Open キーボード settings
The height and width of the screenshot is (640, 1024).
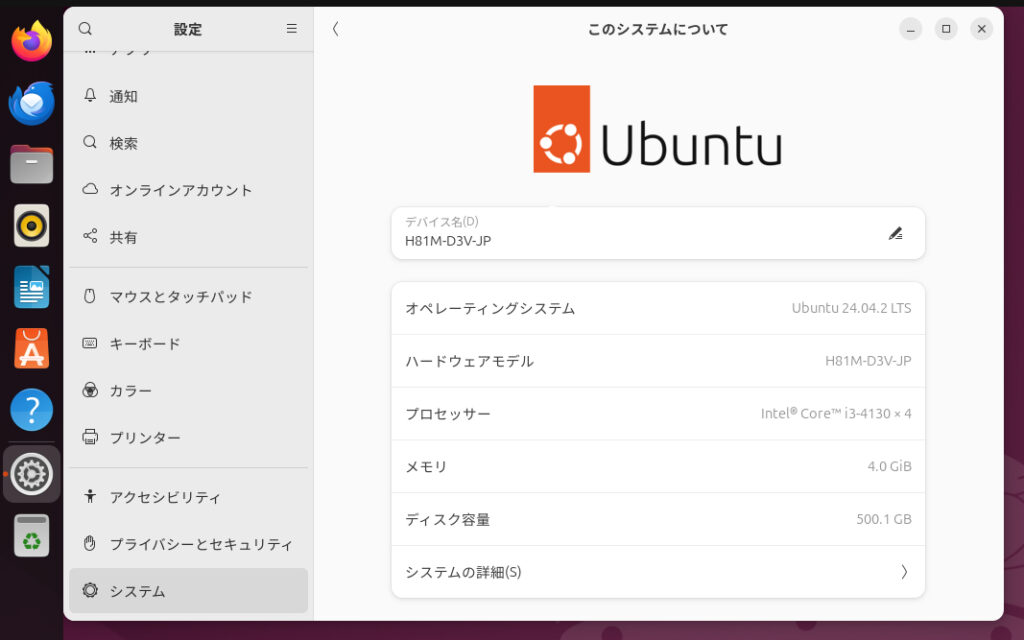[188, 344]
